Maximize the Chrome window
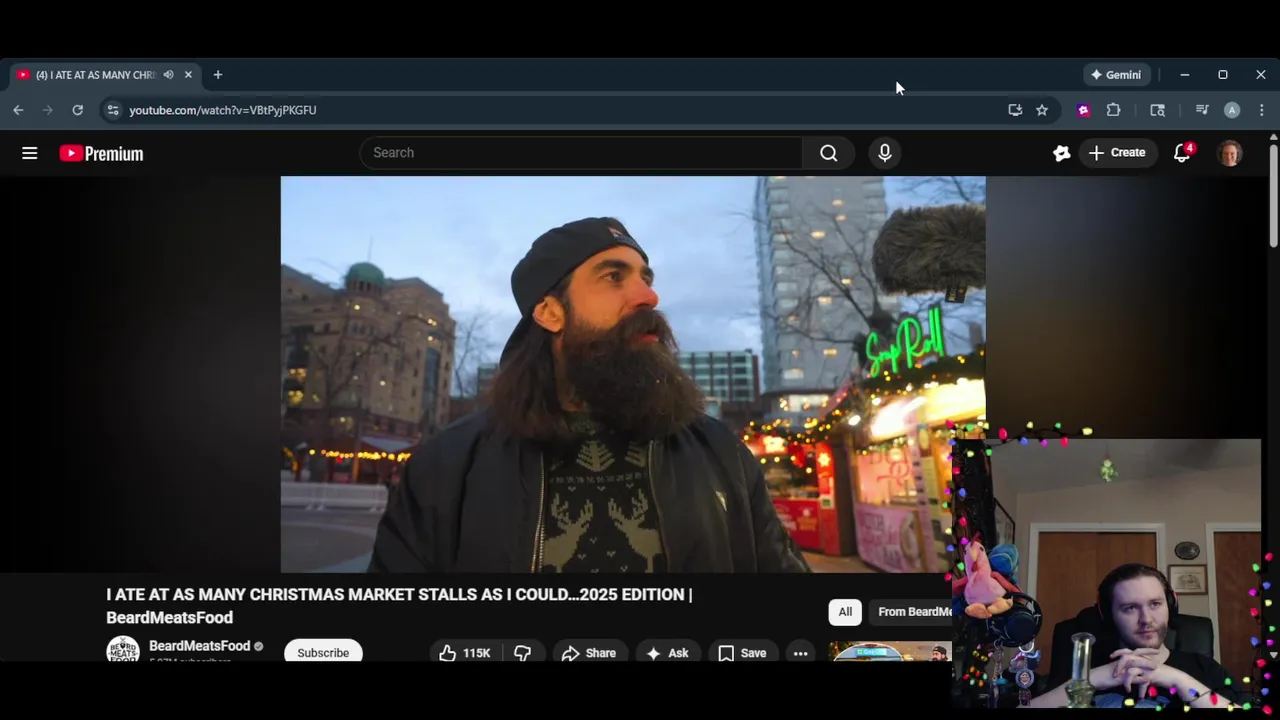 tap(1222, 75)
